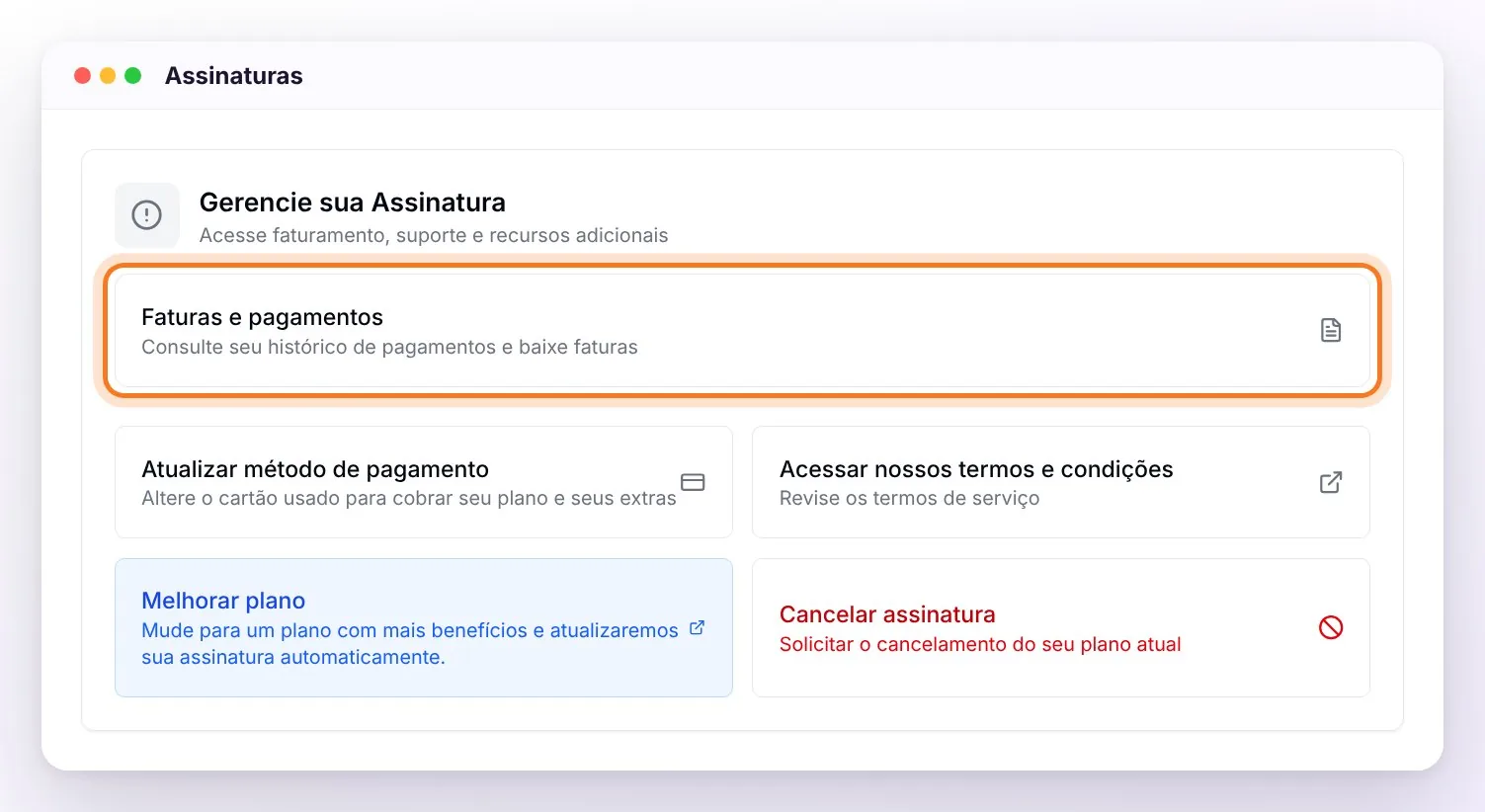This screenshot has height=812, width=1485.
Task: Click Cancelar assinatura option
Action: [x=1061, y=628]
